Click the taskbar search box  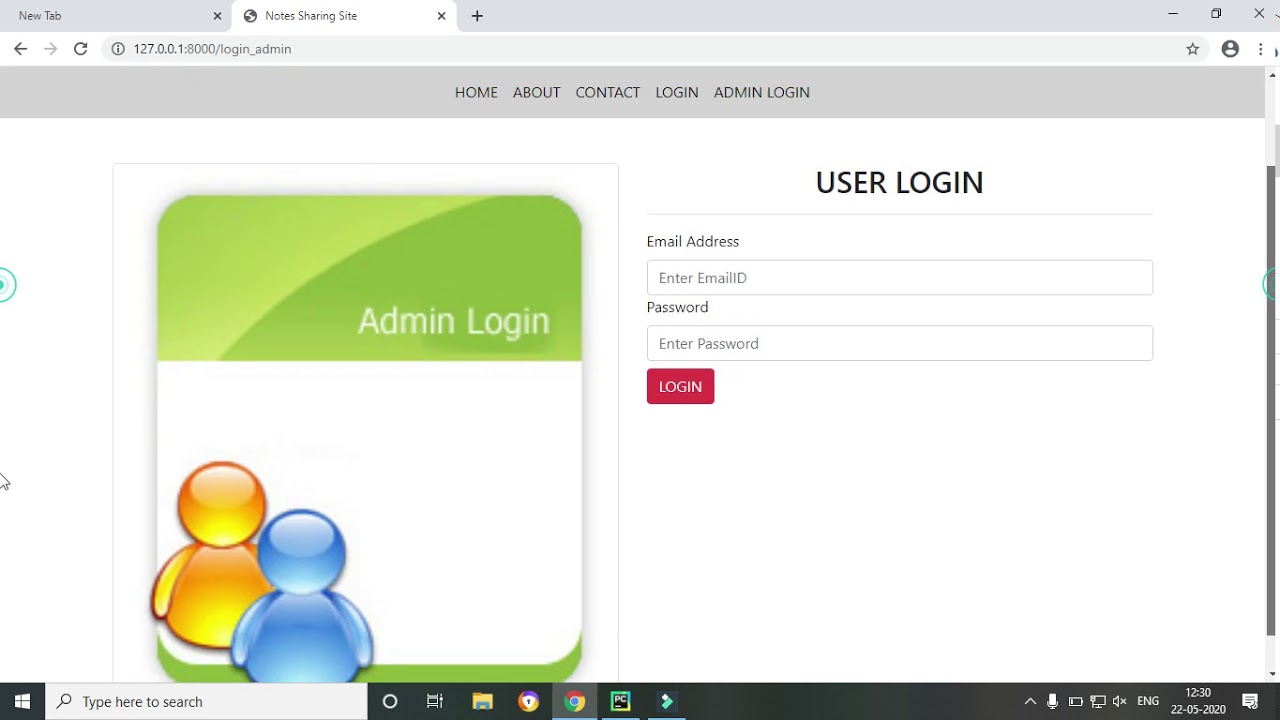[x=207, y=702]
